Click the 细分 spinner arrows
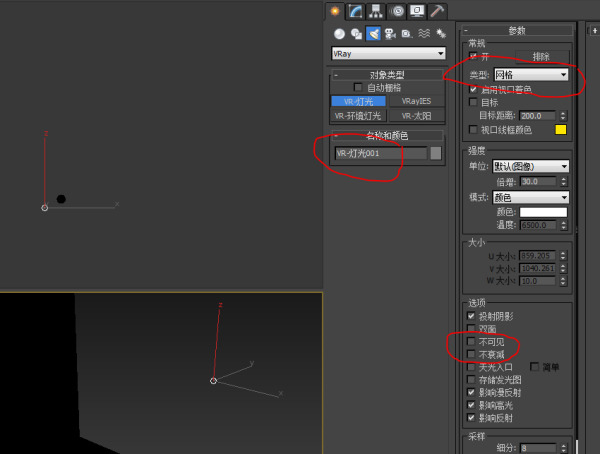The image size is (600, 454). 563,448
